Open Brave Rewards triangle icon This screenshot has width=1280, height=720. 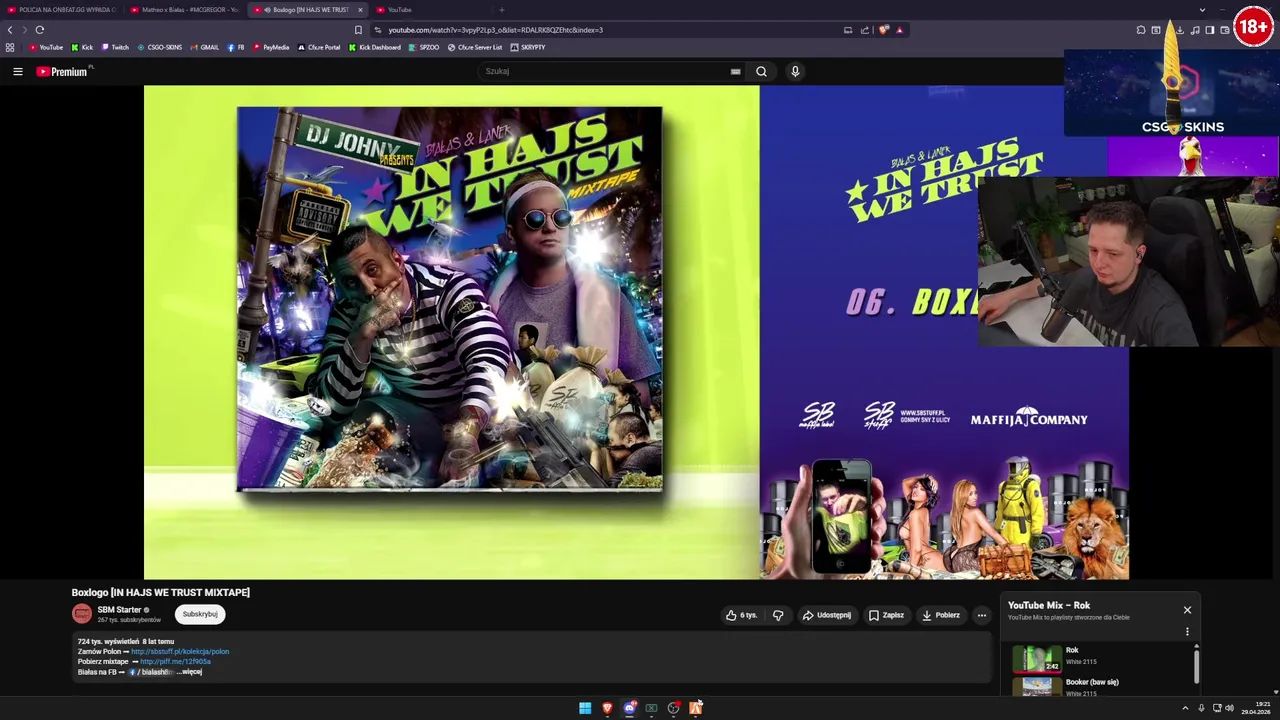899,30
